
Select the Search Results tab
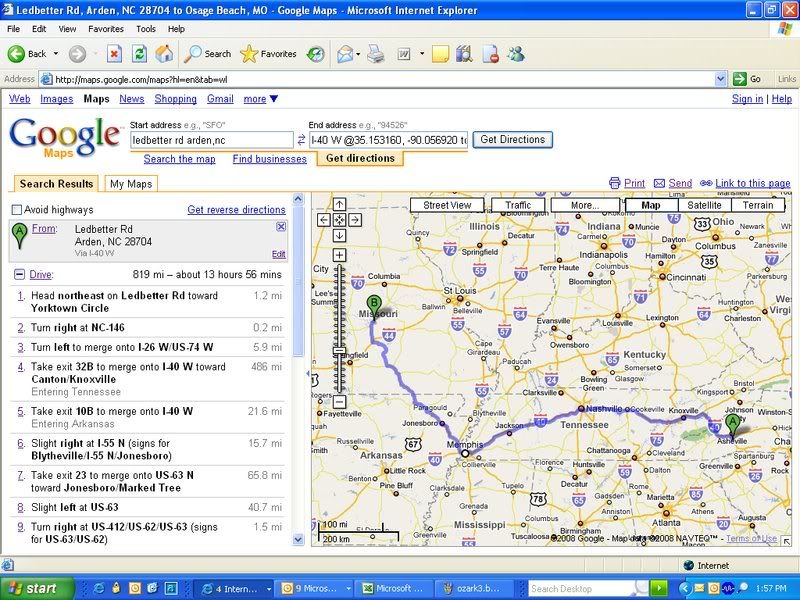[56, 184]
